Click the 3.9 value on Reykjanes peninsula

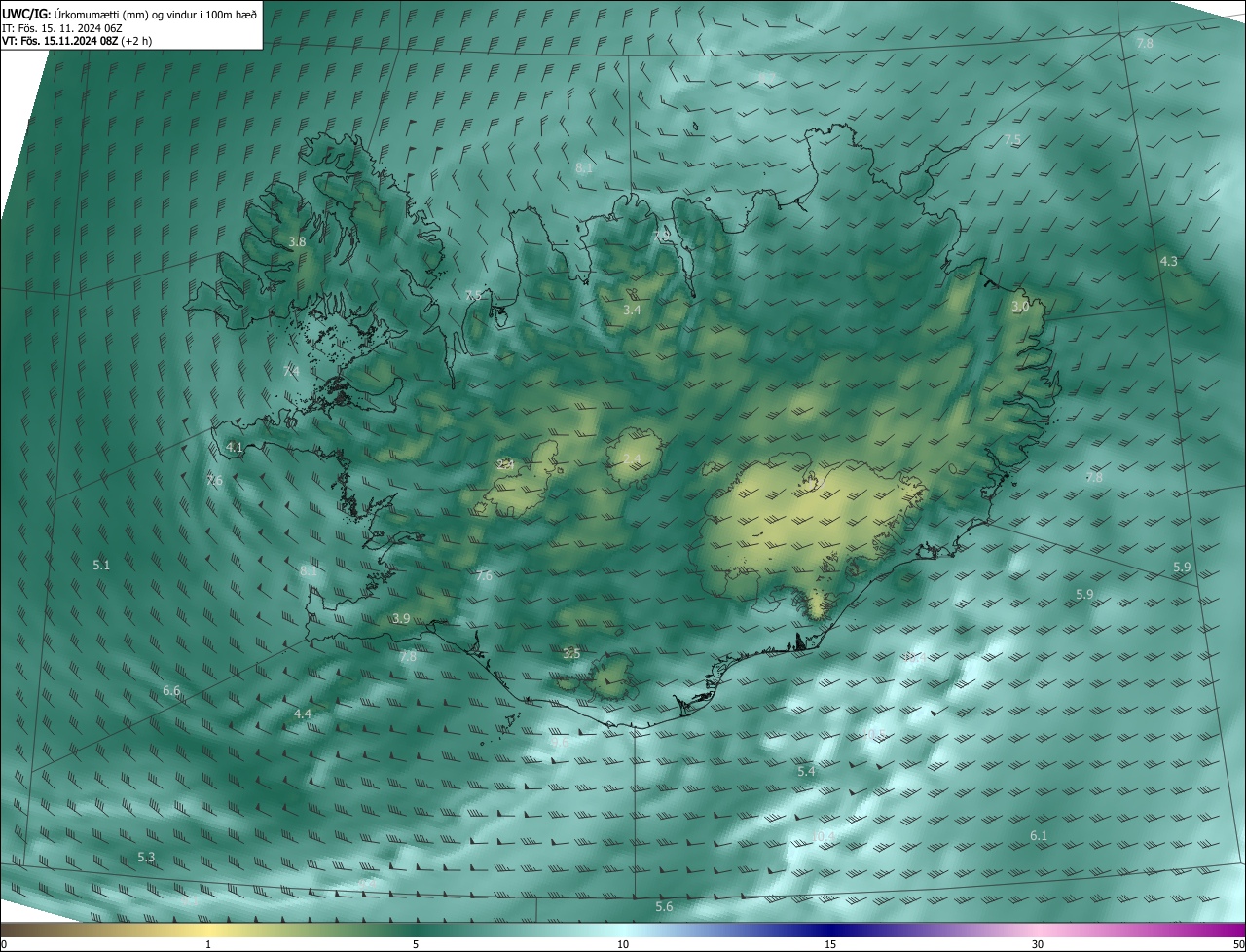(x=401, y=618)
